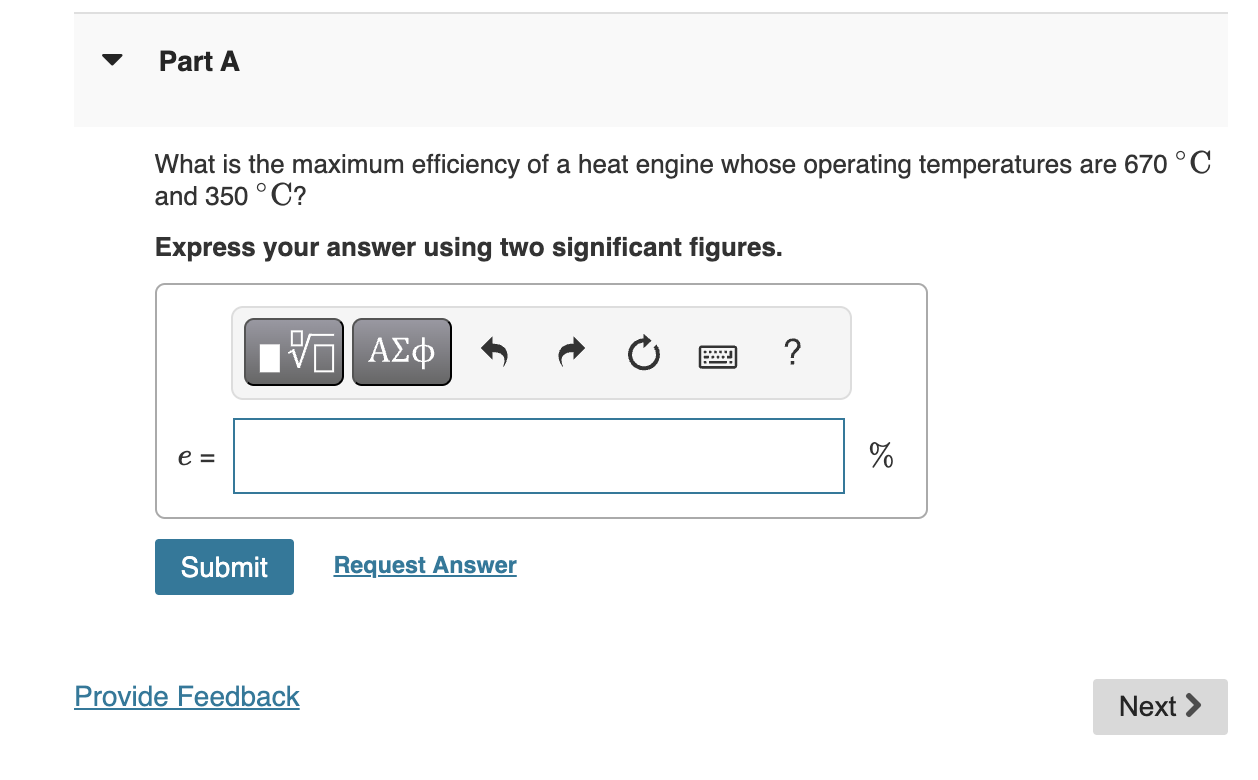Redo the equation edit
The width and height of the screenshot is (1258, 780).
(569, 352)
